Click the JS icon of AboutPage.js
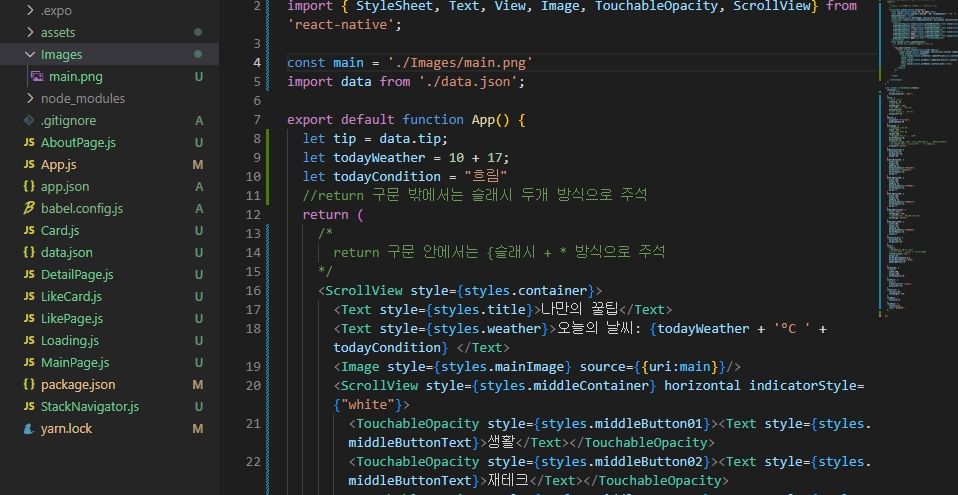Screen dimensions: 958x495 point(29,142)
